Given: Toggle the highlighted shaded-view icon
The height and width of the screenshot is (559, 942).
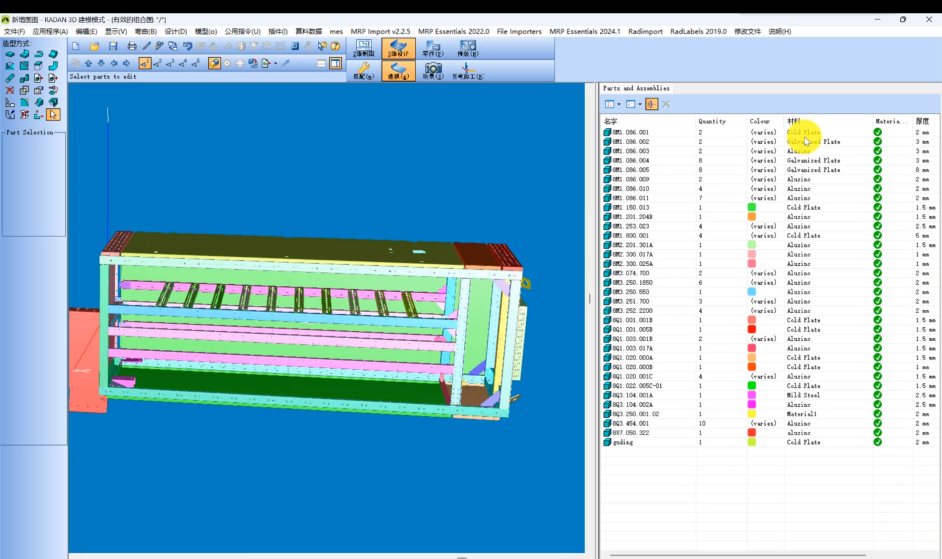Looking at the screenshot, I should (214, 63).
